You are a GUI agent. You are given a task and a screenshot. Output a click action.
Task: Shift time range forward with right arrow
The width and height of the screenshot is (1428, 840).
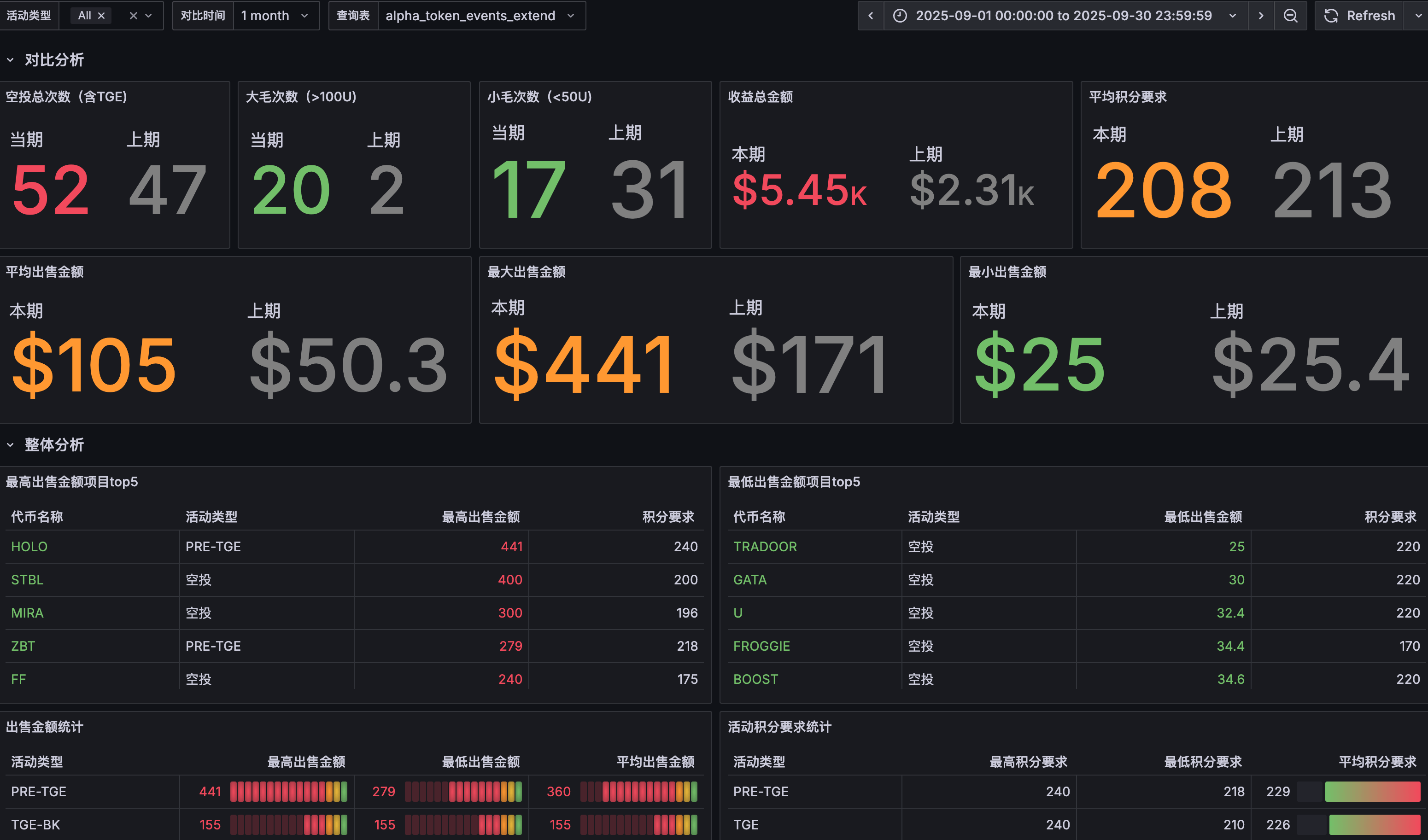pos(1261,15)
